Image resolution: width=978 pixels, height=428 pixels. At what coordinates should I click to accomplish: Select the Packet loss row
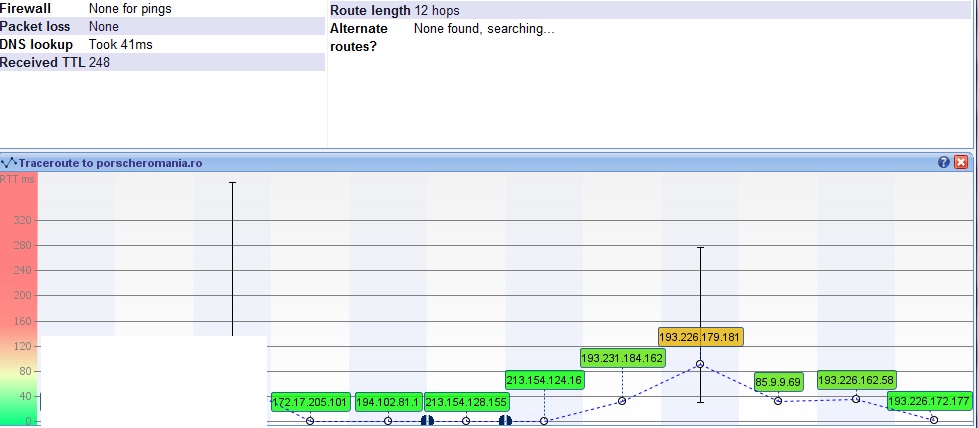click(x=160, y=26)
